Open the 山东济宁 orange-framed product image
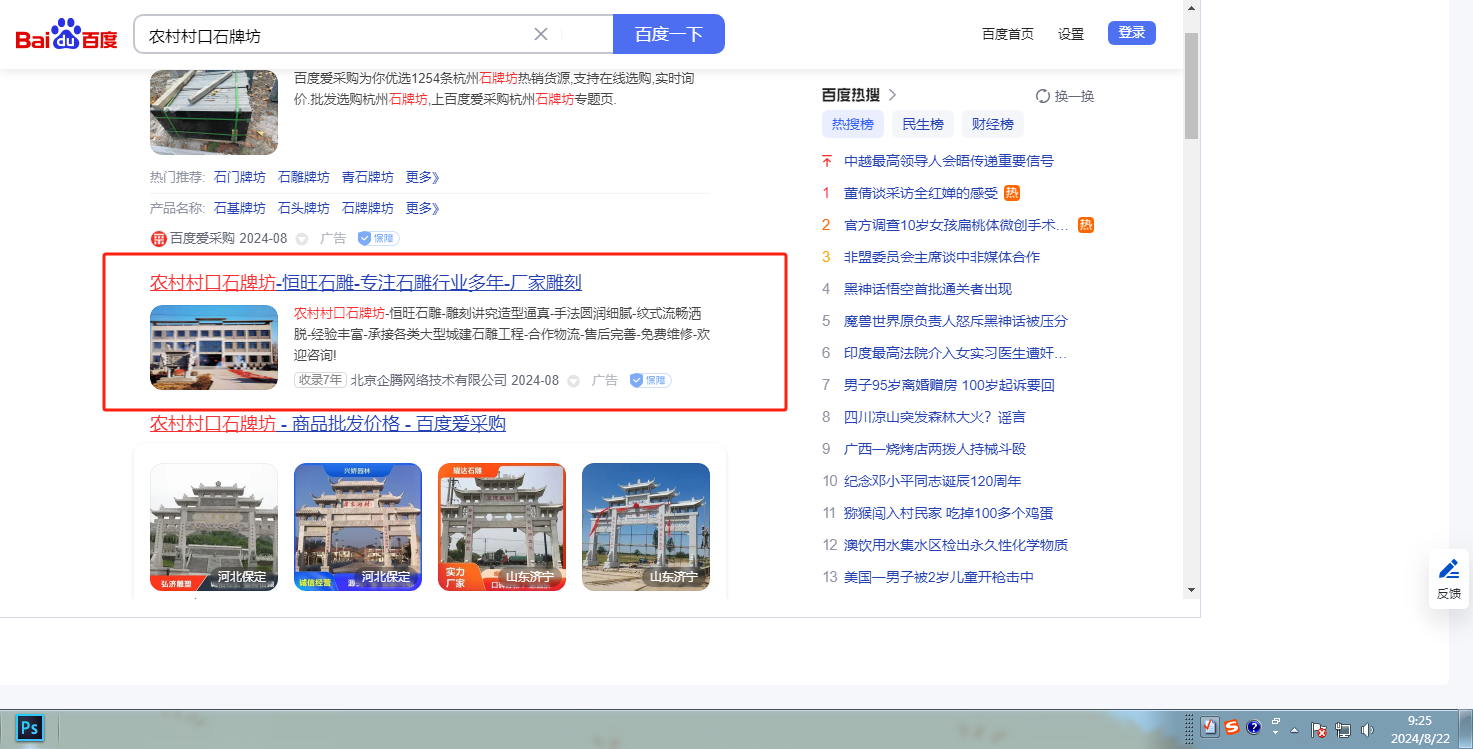 (x=502, y=527)
